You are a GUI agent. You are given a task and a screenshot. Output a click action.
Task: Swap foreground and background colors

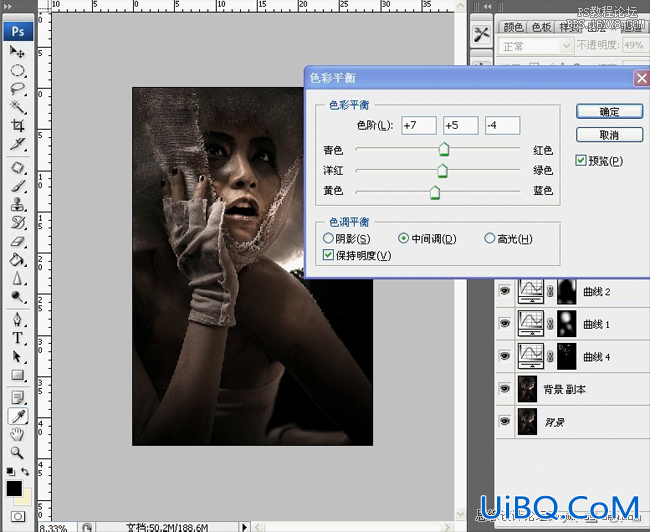point(25,471)
